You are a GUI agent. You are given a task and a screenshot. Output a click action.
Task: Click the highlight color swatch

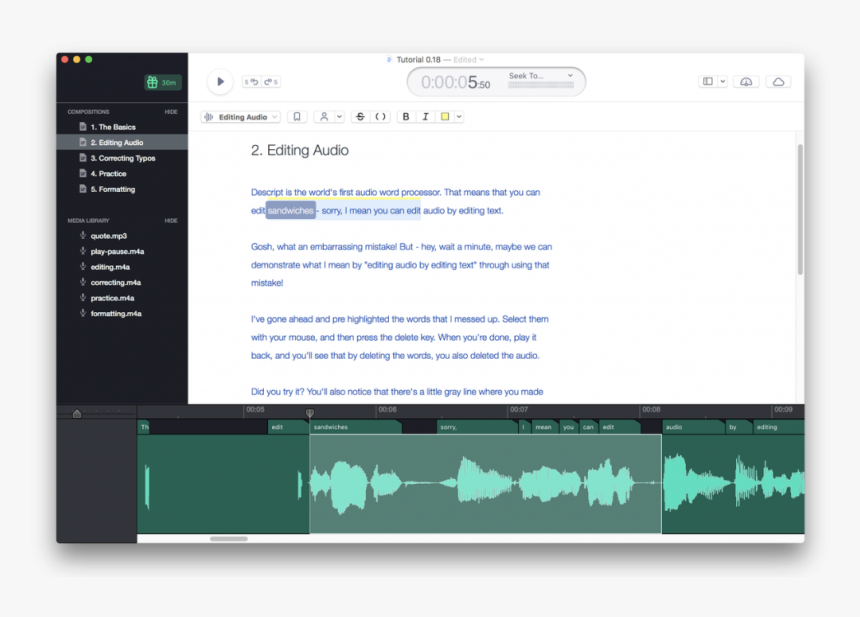(443, 116)
